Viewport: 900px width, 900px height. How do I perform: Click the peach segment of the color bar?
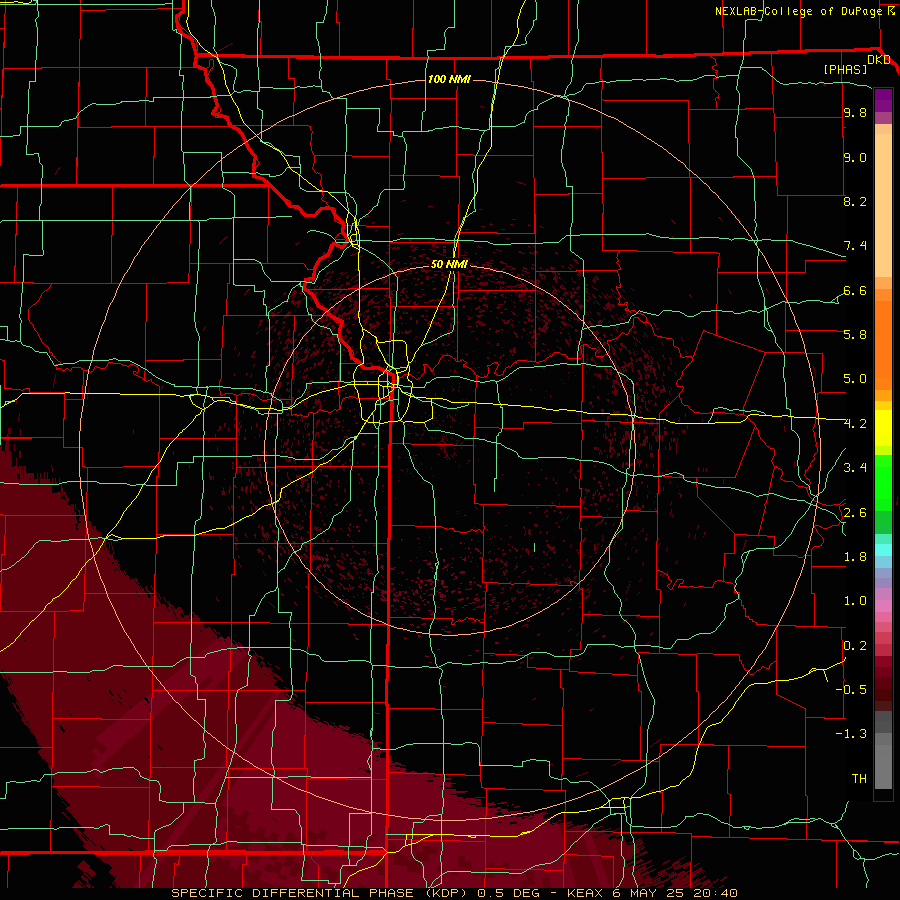883,205
